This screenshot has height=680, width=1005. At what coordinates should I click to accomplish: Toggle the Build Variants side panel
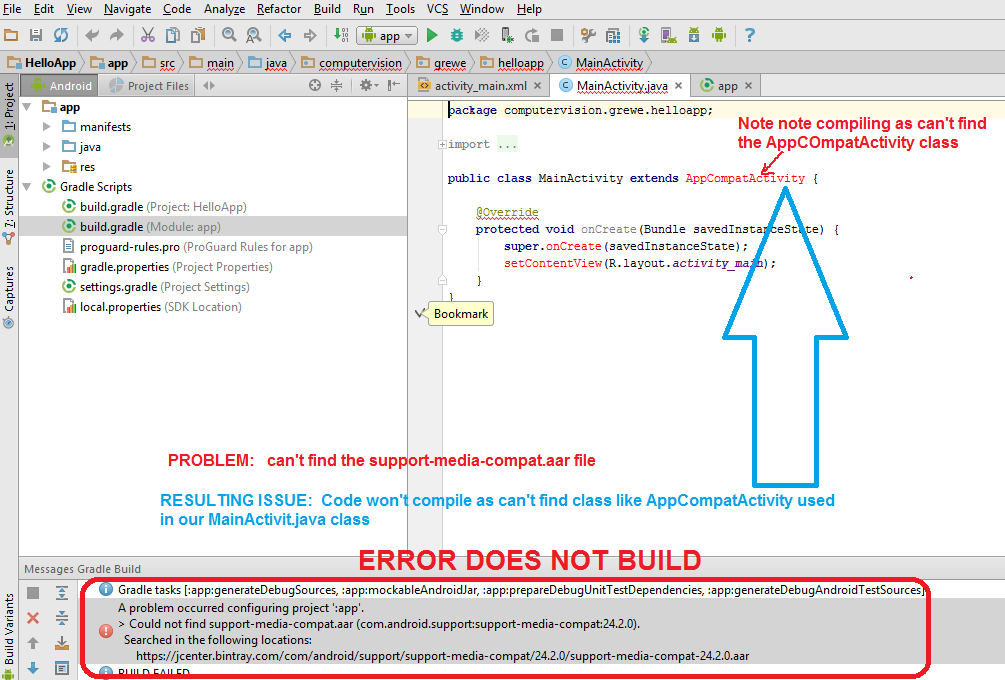pos(10,630)
